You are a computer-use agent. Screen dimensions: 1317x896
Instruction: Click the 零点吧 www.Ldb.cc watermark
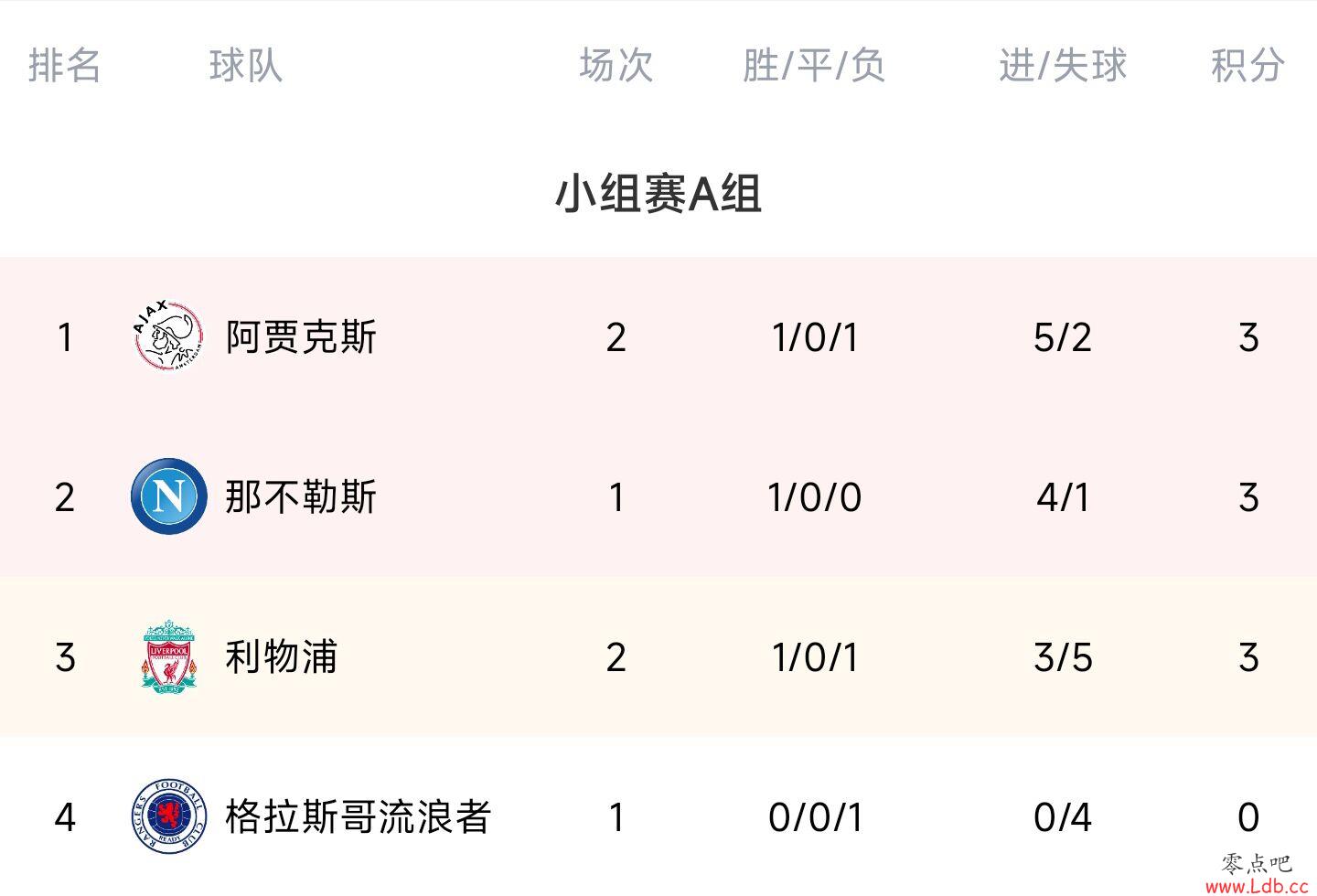pos(1257,874)
